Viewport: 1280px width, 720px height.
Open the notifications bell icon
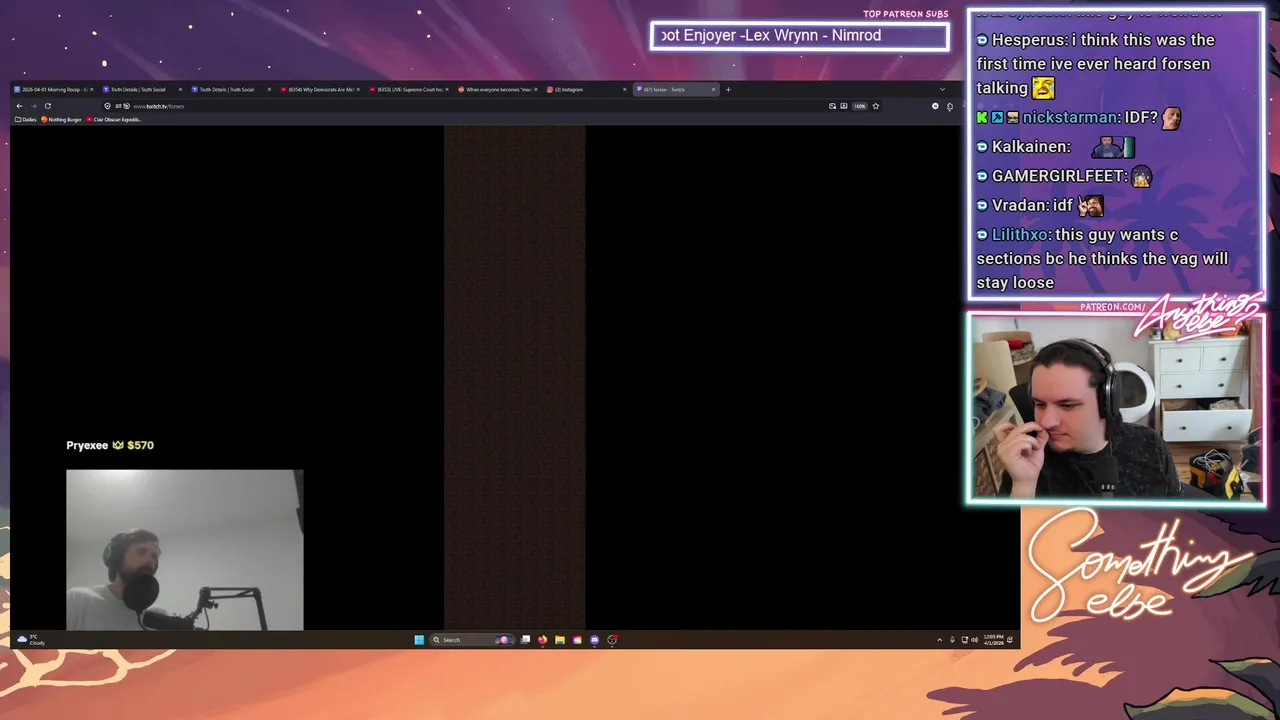1010,640
